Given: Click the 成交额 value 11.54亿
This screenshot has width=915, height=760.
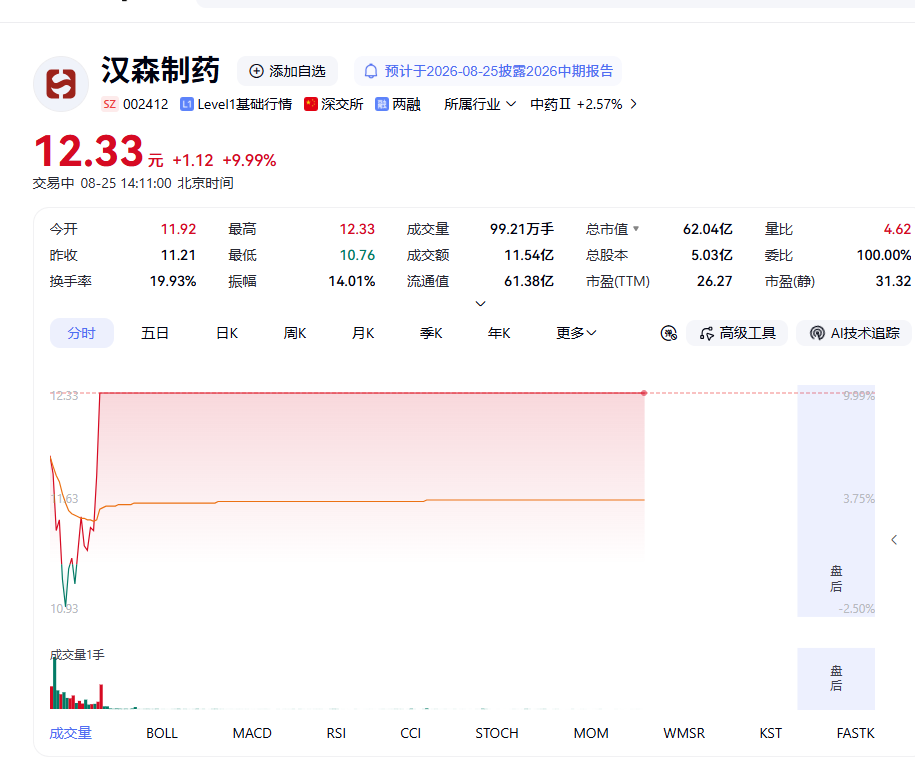Looking at the screenshot, I should tap(529, 255).
